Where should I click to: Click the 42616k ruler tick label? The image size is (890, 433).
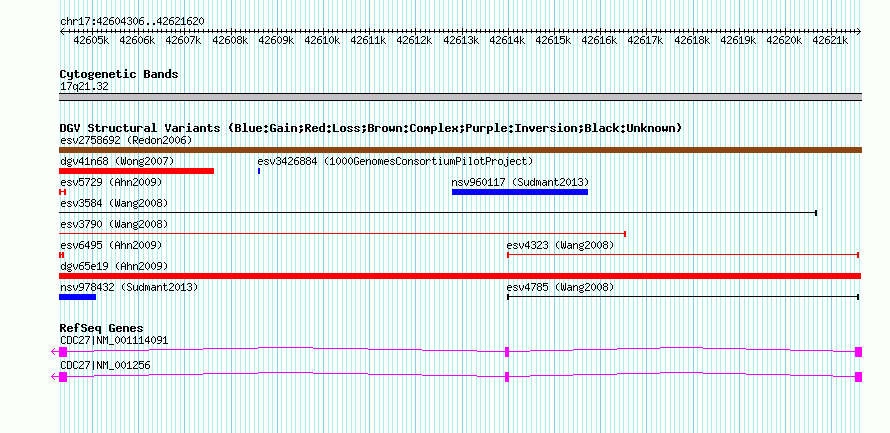(600, 40)
